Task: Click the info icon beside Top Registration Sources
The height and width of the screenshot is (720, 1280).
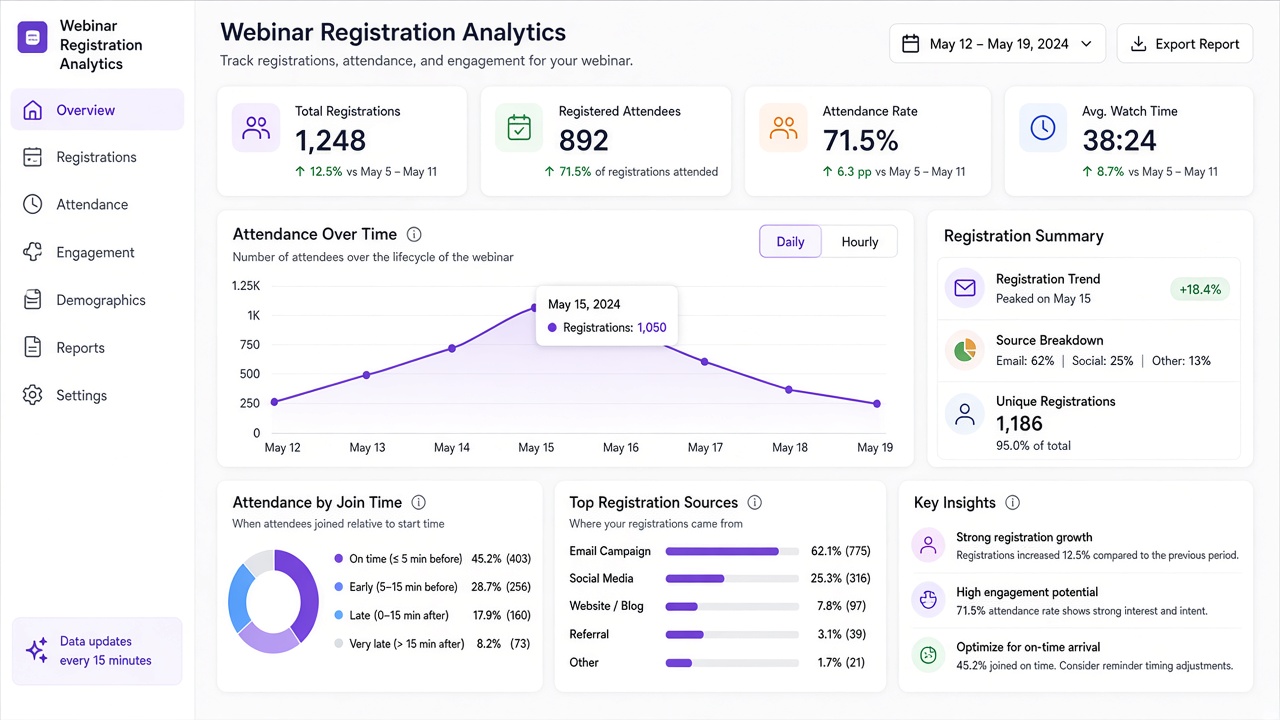Action: pyautogui.click(x=755, y=502)
